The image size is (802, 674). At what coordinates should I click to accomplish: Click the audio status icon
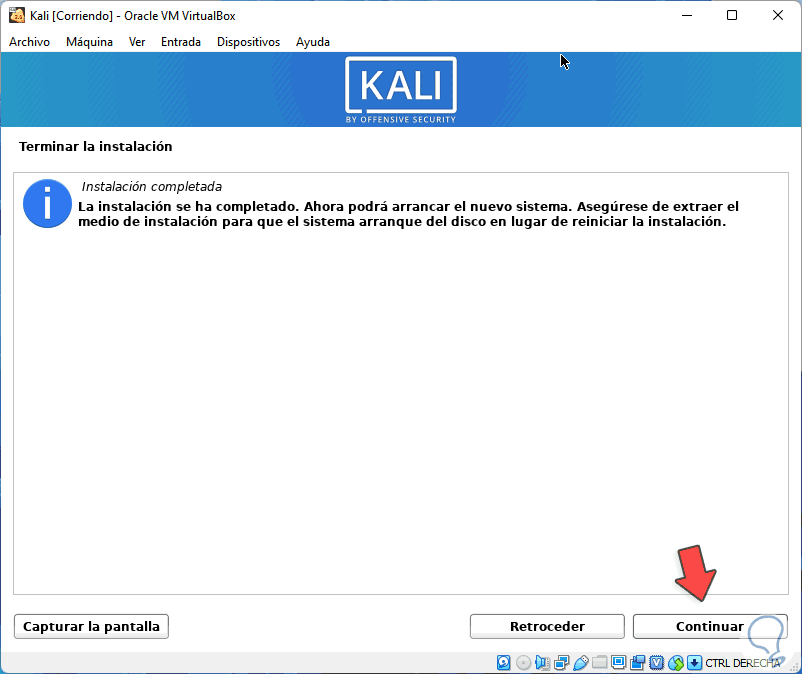pyautogui.click(x=542, y=663)
